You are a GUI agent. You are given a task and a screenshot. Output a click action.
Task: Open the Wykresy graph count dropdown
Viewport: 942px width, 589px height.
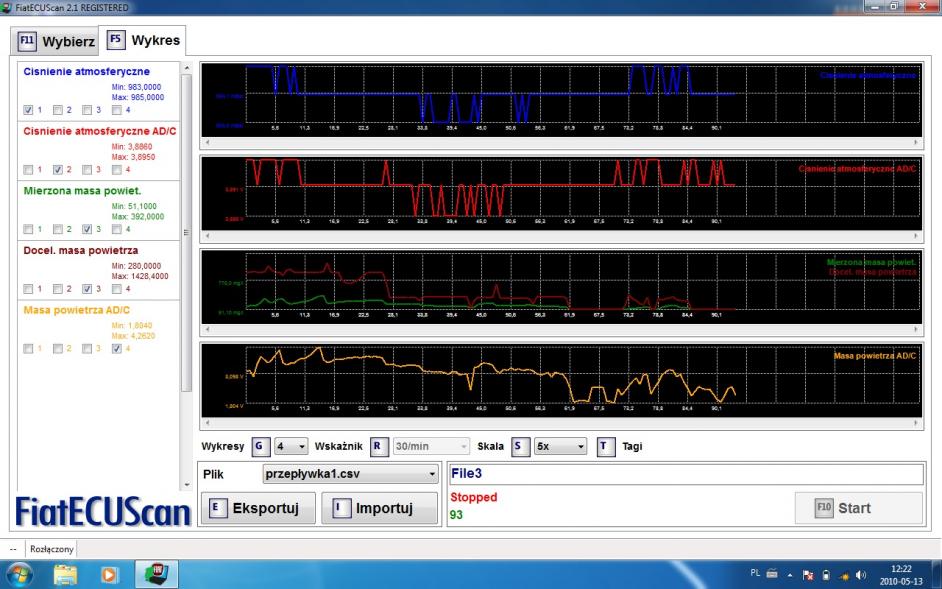point(291,446)
